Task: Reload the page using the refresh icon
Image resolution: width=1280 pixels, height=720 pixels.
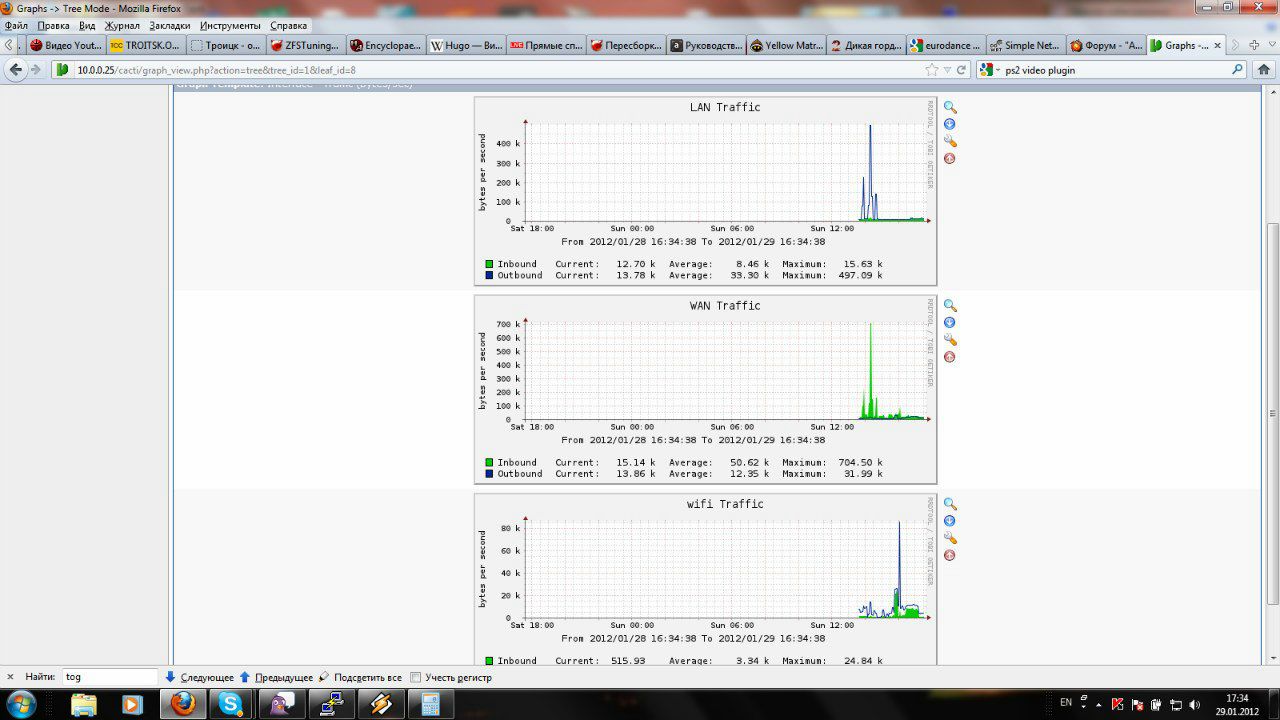Action: pos(962,70)
